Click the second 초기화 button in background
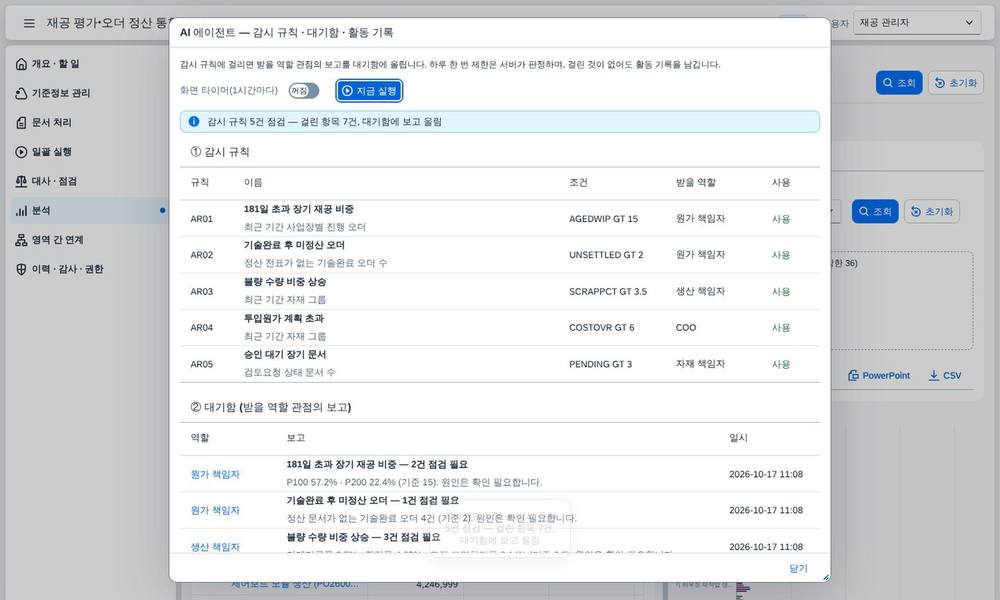This screenshot has height=600, width=1000. click(932, 212)
